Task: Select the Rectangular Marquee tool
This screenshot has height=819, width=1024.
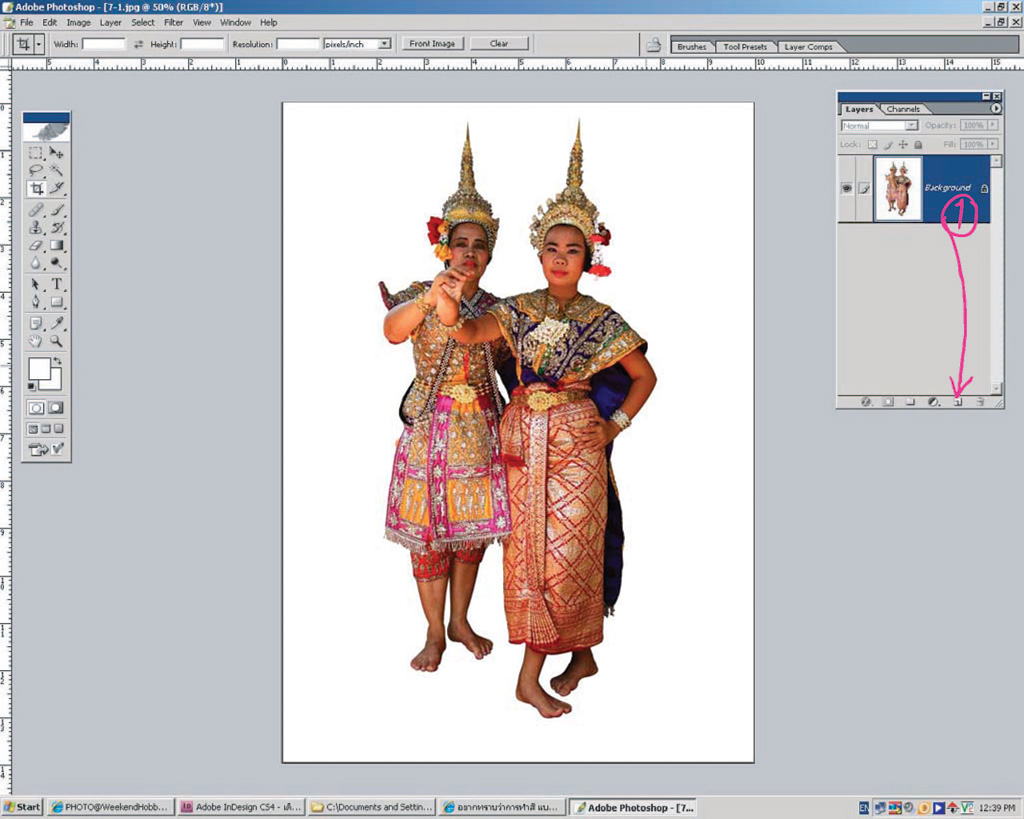Action: pos(35,153)
